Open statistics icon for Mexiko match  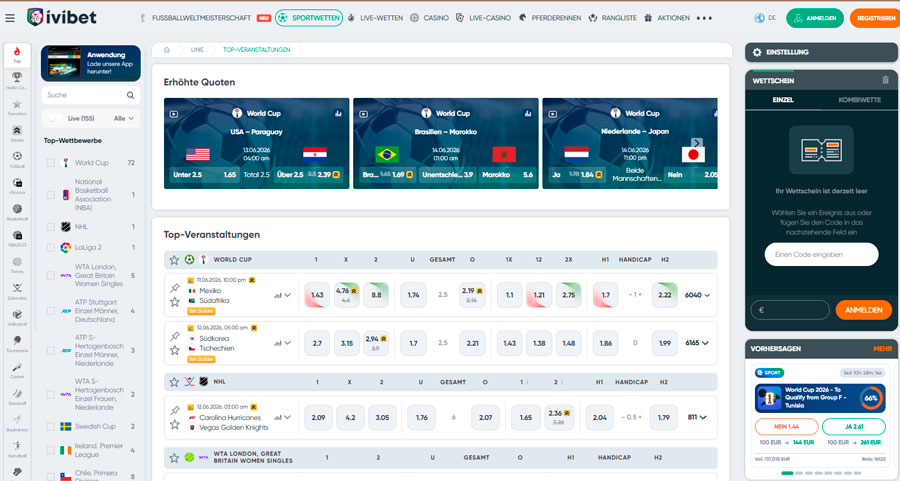pyautogui.click(x=278, y=296)
